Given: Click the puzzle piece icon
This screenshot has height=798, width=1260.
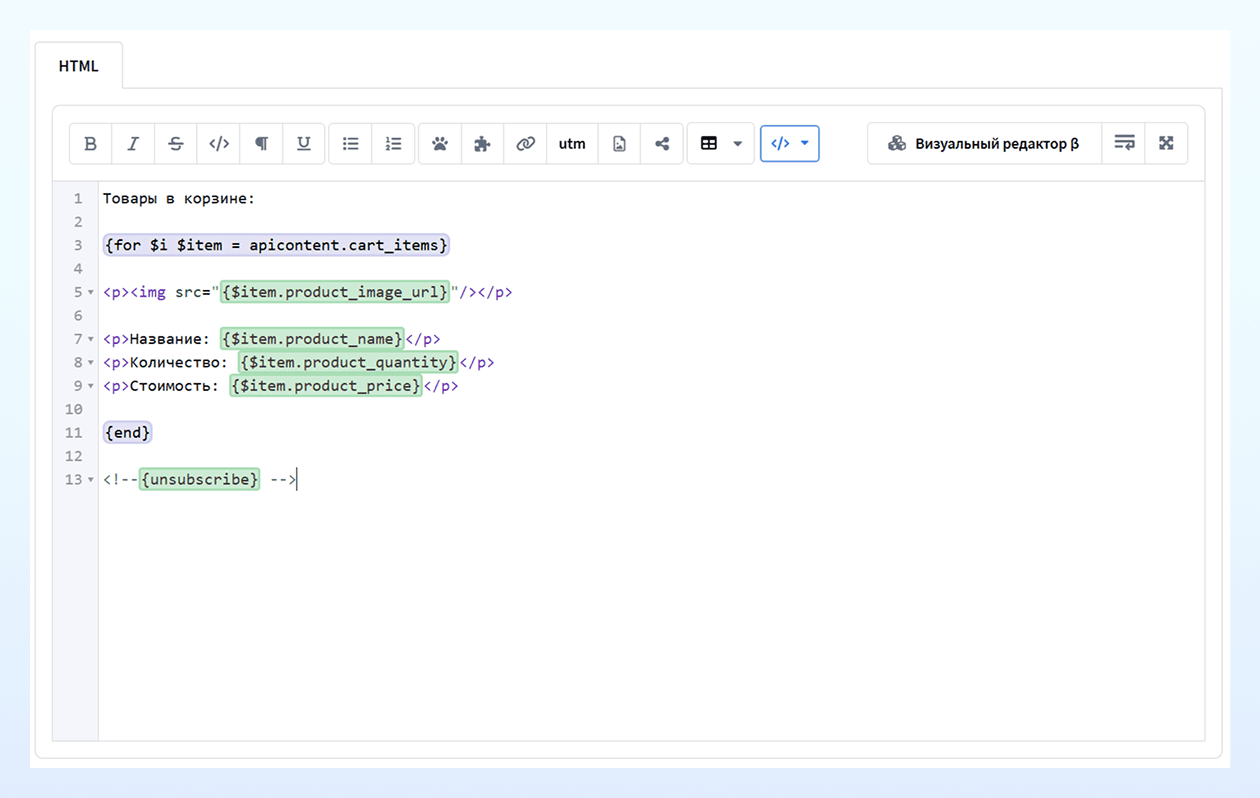Looking at the screenshot, I should pos(482,144).
